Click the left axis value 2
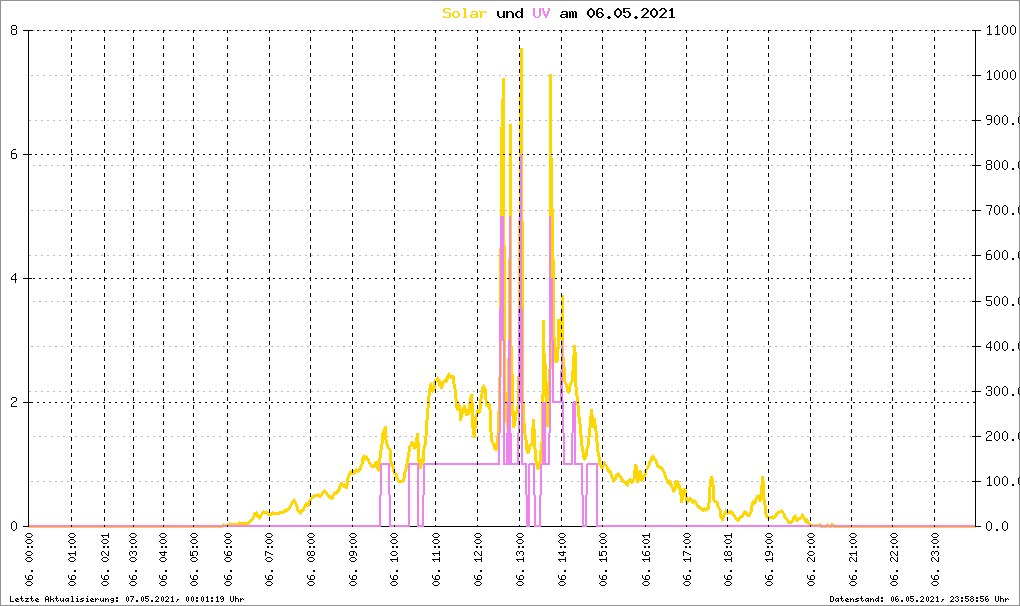Screen dimensions: 1020x606 tap(14, 402)
